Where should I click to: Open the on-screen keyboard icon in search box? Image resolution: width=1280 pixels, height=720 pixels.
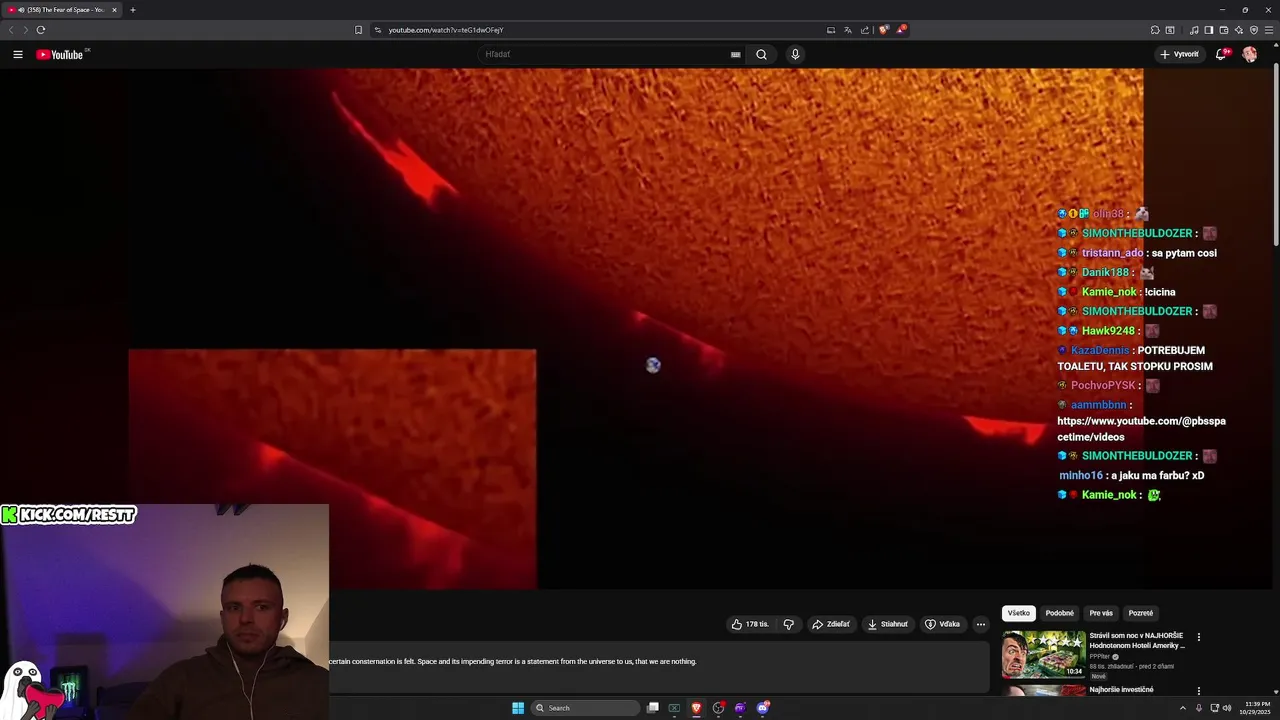pyautogui.click(x=735, y=54)
